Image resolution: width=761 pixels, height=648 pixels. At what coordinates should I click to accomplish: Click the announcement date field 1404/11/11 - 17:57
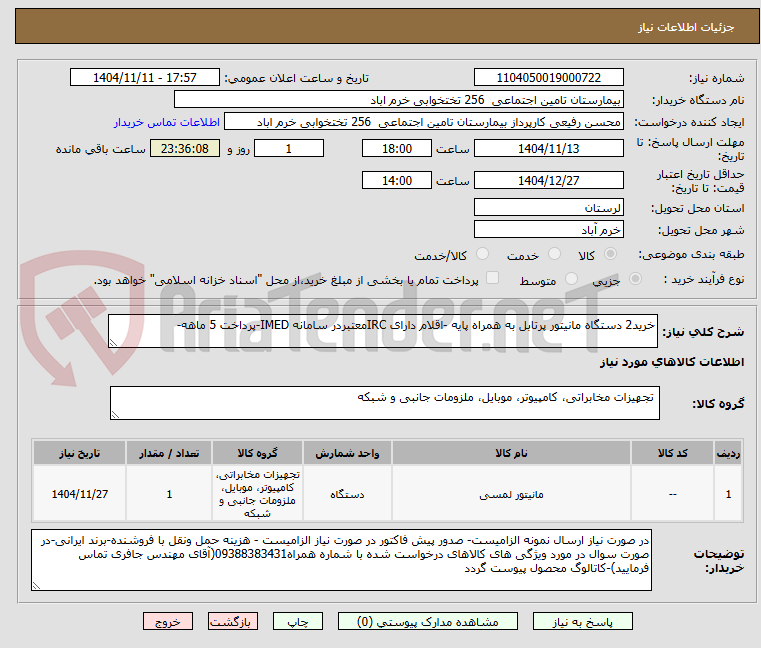(x=145, y=77)
